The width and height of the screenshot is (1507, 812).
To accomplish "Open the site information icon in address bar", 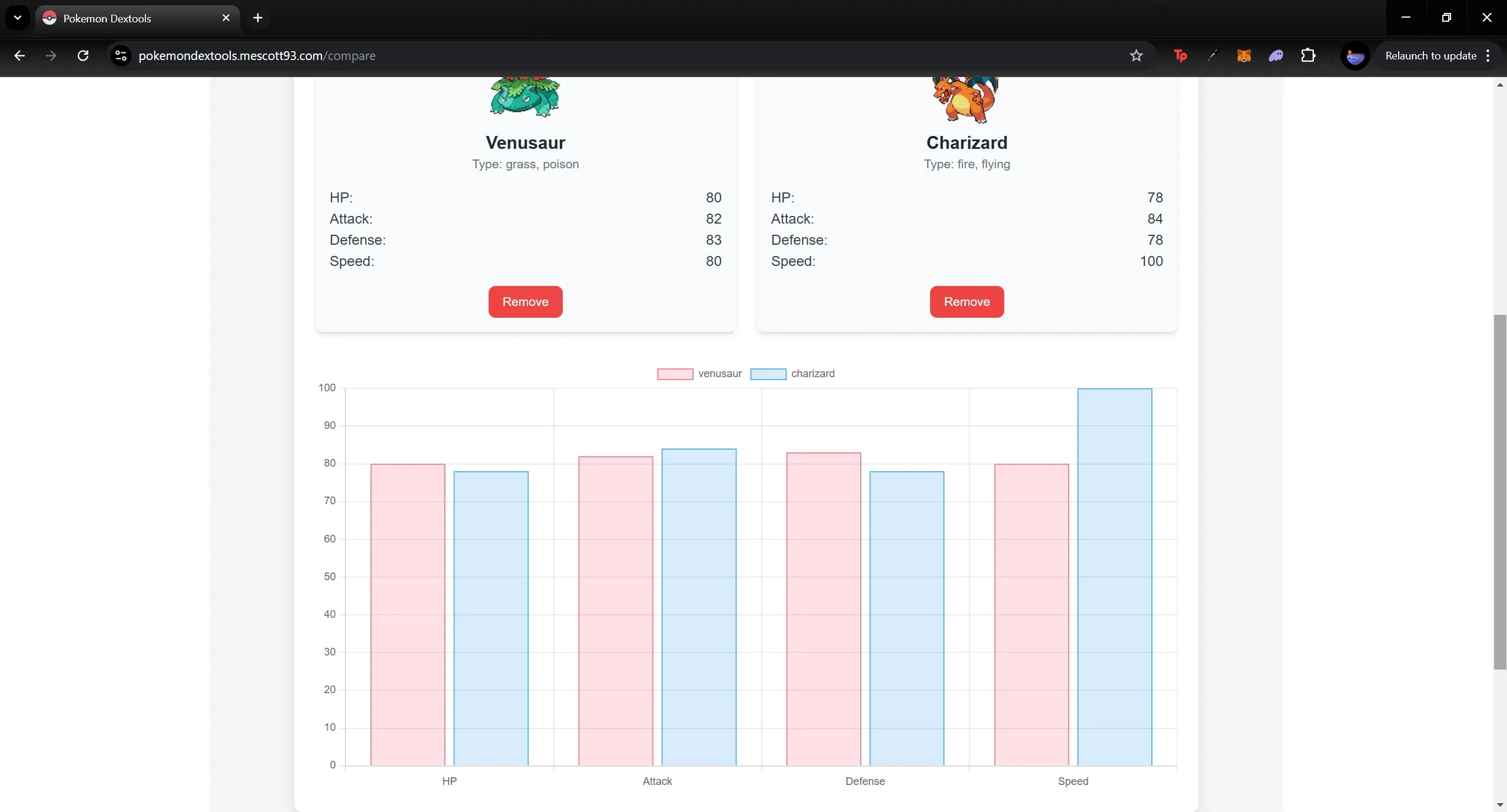I will 121,56.
